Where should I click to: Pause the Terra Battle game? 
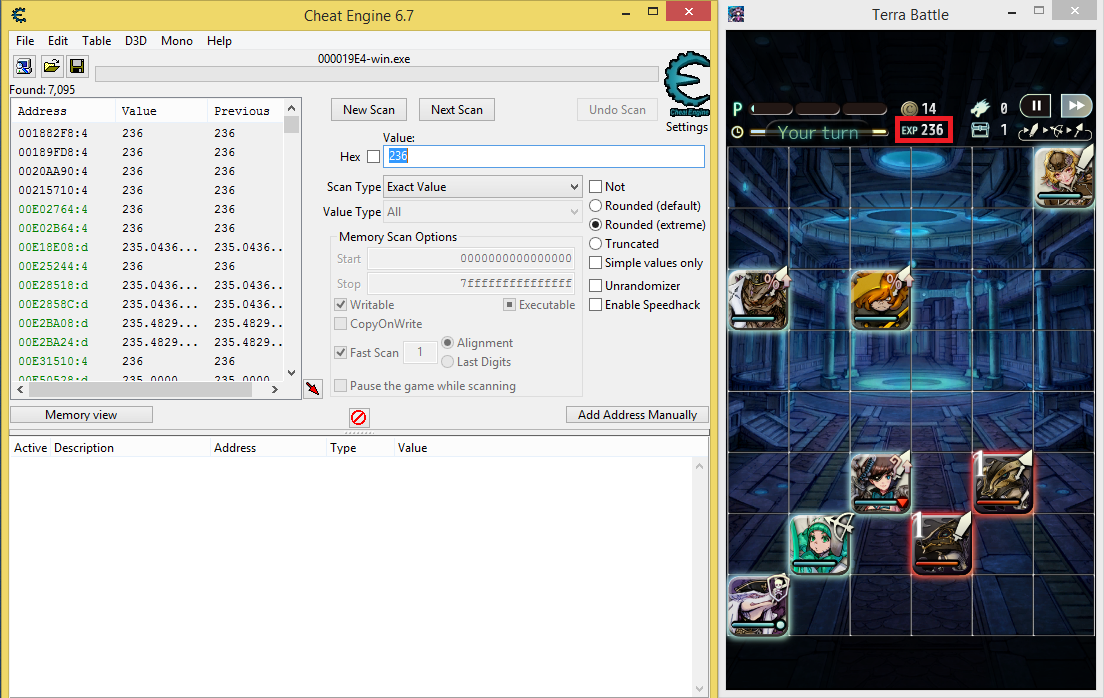click(1036, 105)
